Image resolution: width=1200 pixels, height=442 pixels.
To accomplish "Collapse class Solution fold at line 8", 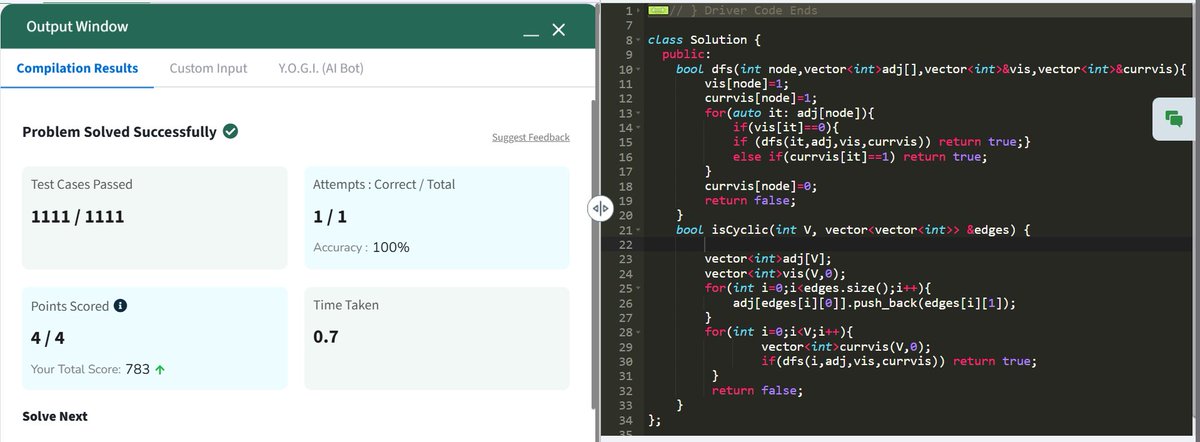I will (x=638, y=40).
